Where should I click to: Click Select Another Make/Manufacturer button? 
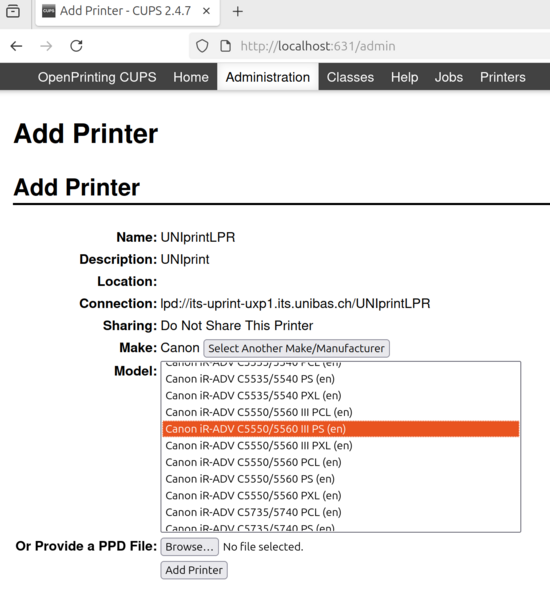pos(296,348)
